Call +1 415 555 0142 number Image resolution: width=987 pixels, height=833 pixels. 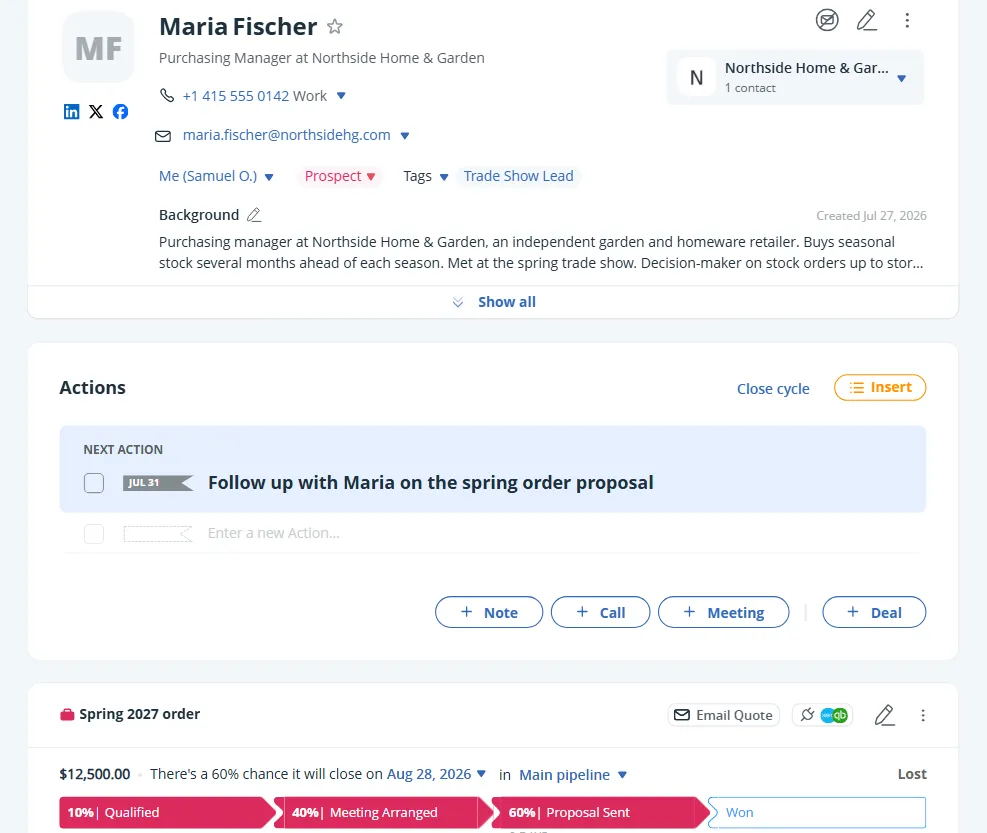(x=236, y=96)
